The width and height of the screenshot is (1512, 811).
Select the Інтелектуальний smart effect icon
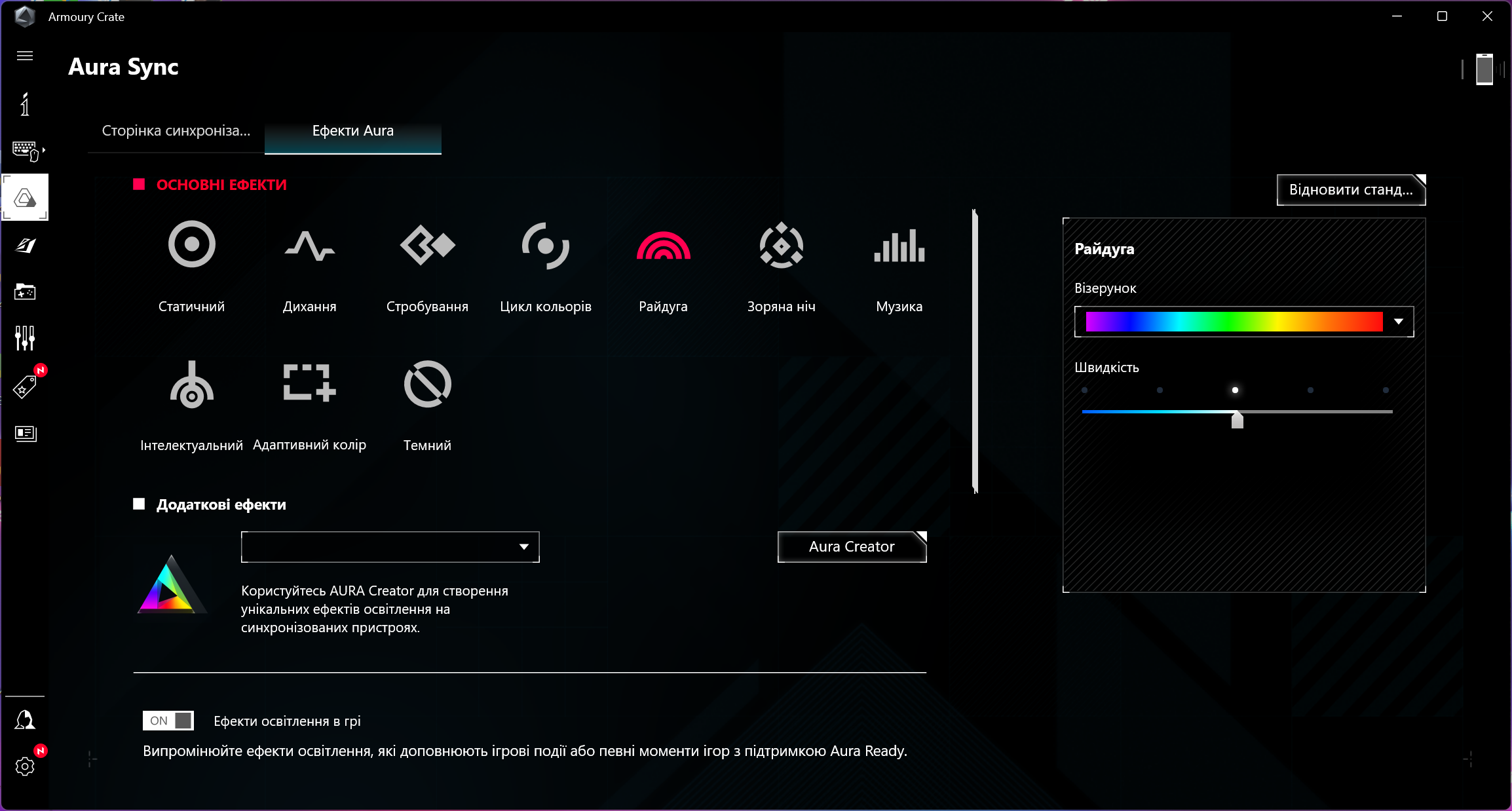(x=191, y=385)
